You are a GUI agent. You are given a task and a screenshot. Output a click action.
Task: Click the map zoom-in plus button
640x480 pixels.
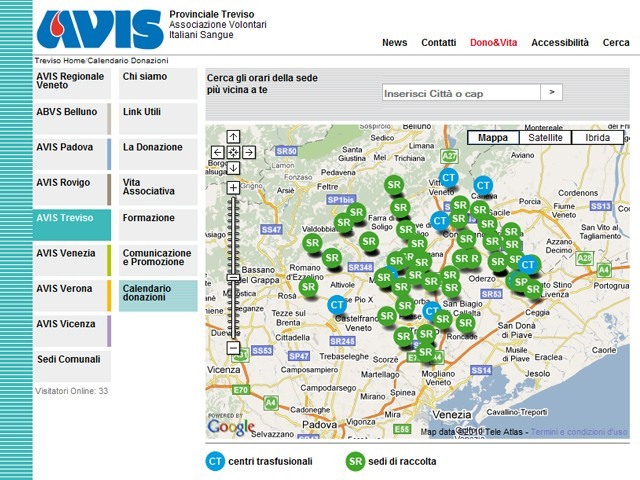pyautogui.click(x=233, y=187)
